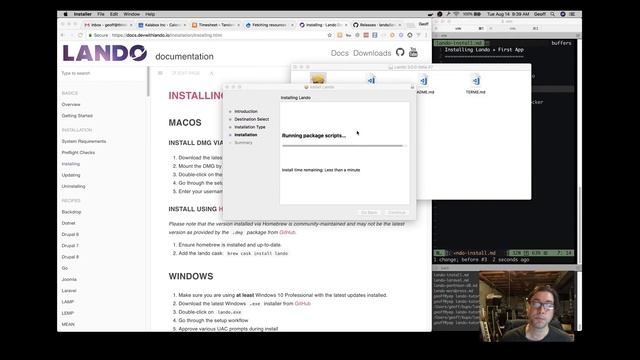Open the Installer application menu
This screenshot has height=360, width=640.
pos(82,14)
